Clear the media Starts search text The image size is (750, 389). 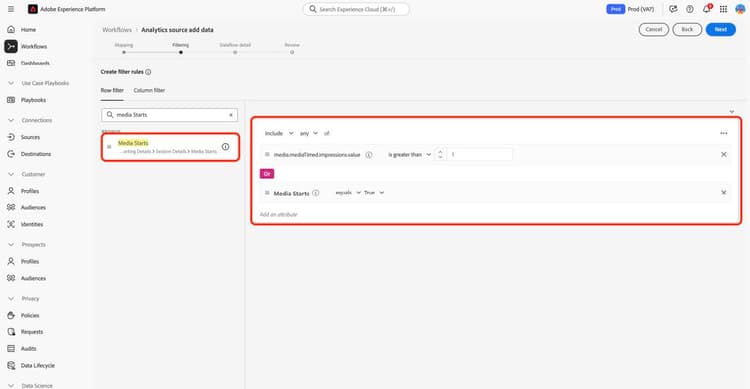231,115
